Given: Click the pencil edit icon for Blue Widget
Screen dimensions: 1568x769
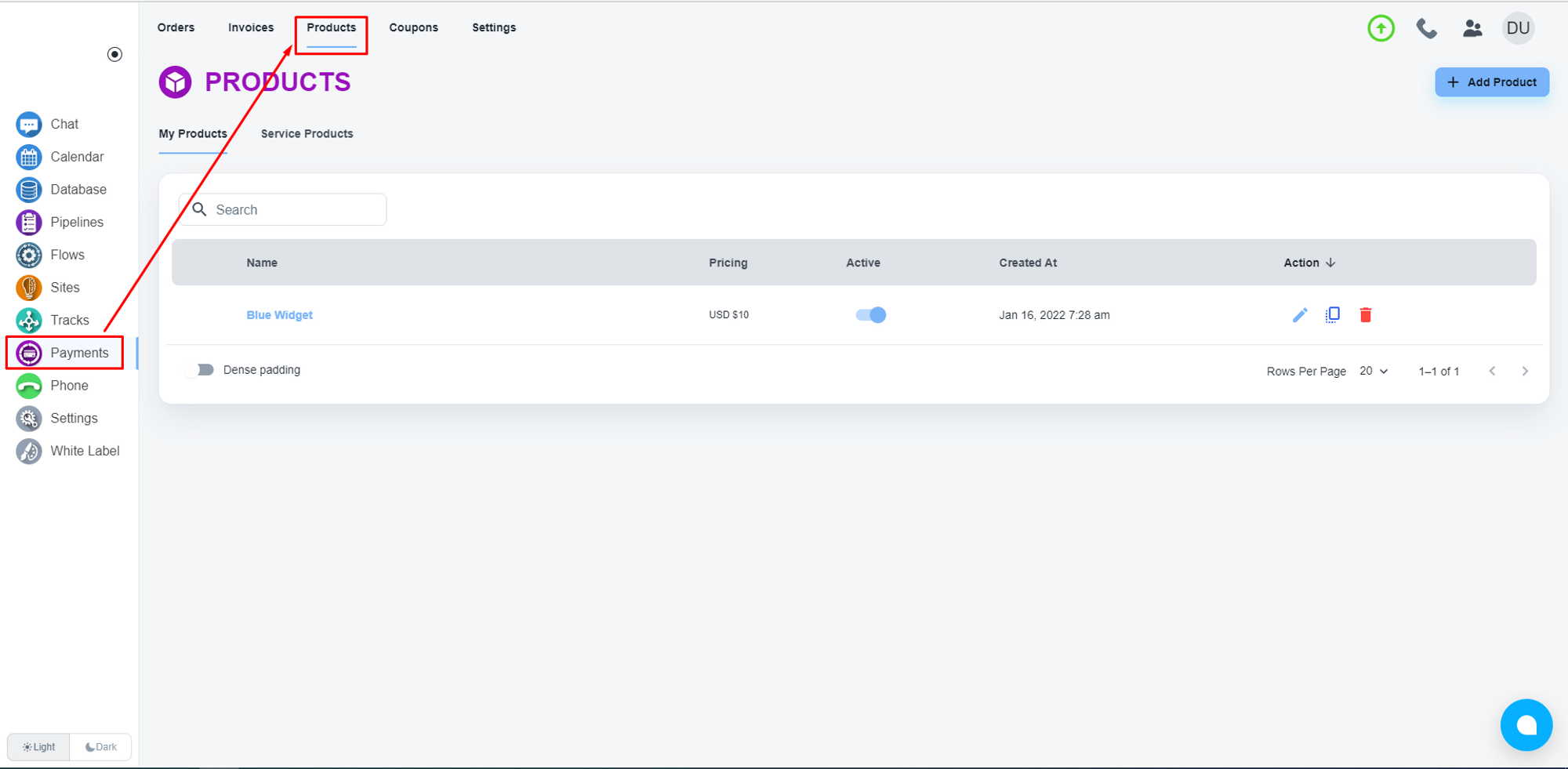Looking at the screenshot, I should [1300, 315].
